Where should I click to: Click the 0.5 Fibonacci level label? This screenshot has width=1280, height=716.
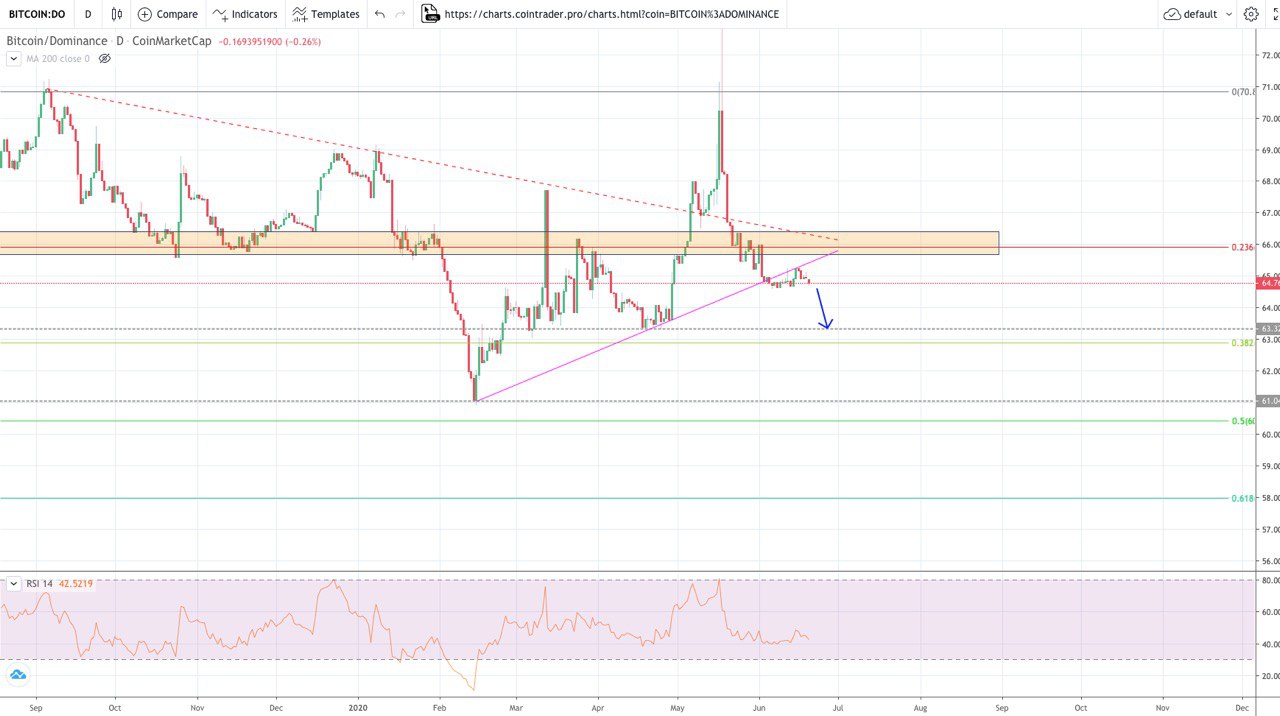point(1243,421)
